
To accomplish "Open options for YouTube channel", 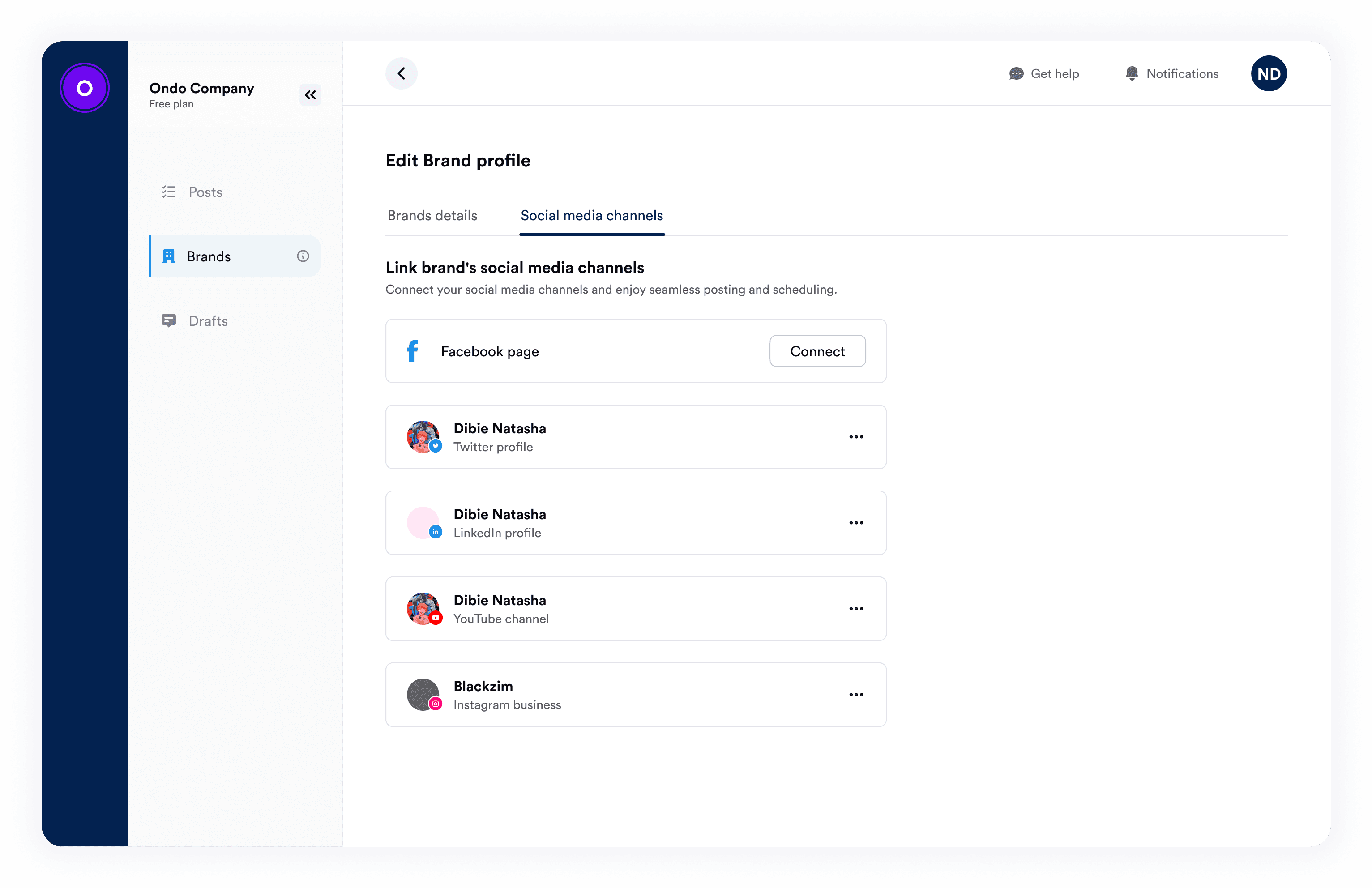I will (856, 609).
